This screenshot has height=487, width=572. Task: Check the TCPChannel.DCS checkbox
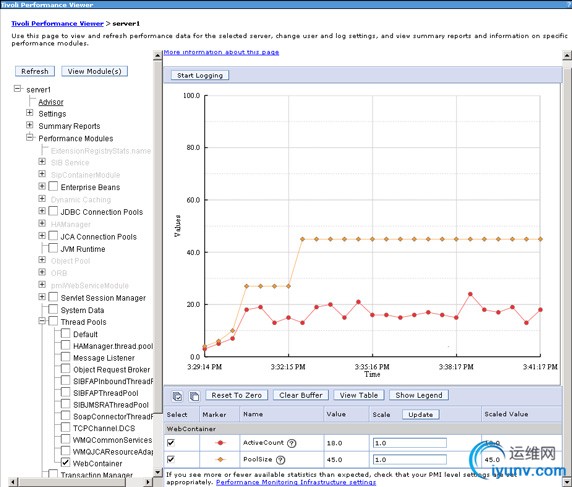click(x=66, y=428)
